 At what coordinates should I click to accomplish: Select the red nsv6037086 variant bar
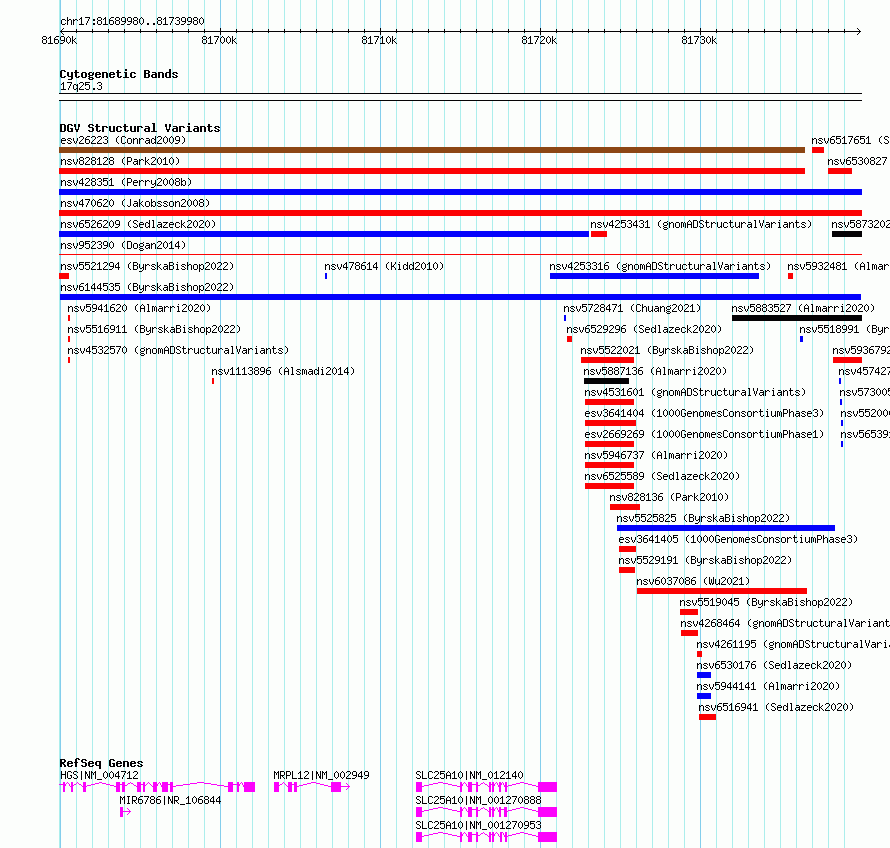(x=721, y=591)
